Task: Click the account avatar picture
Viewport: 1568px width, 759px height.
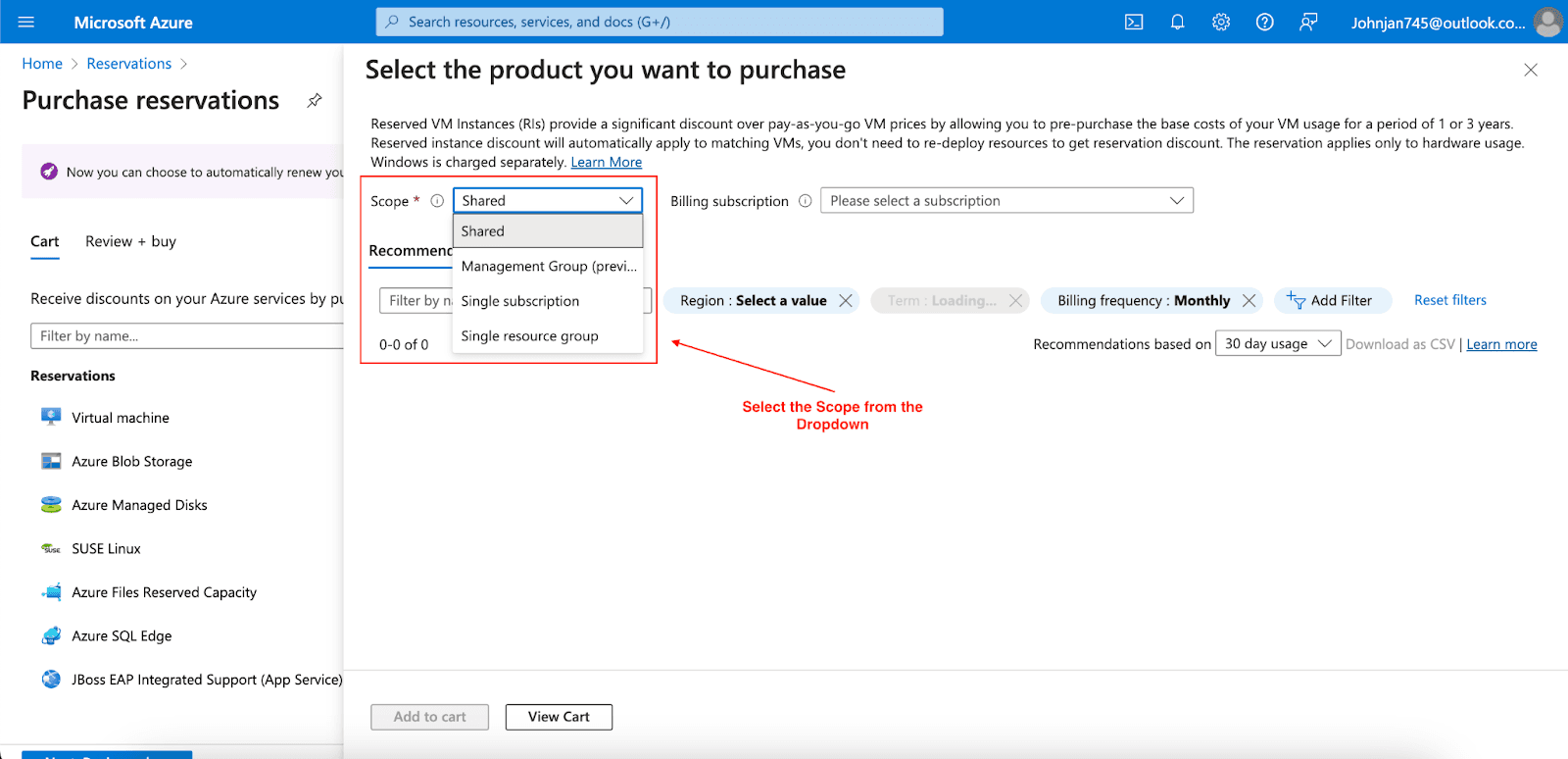Action: point(1548,22)
